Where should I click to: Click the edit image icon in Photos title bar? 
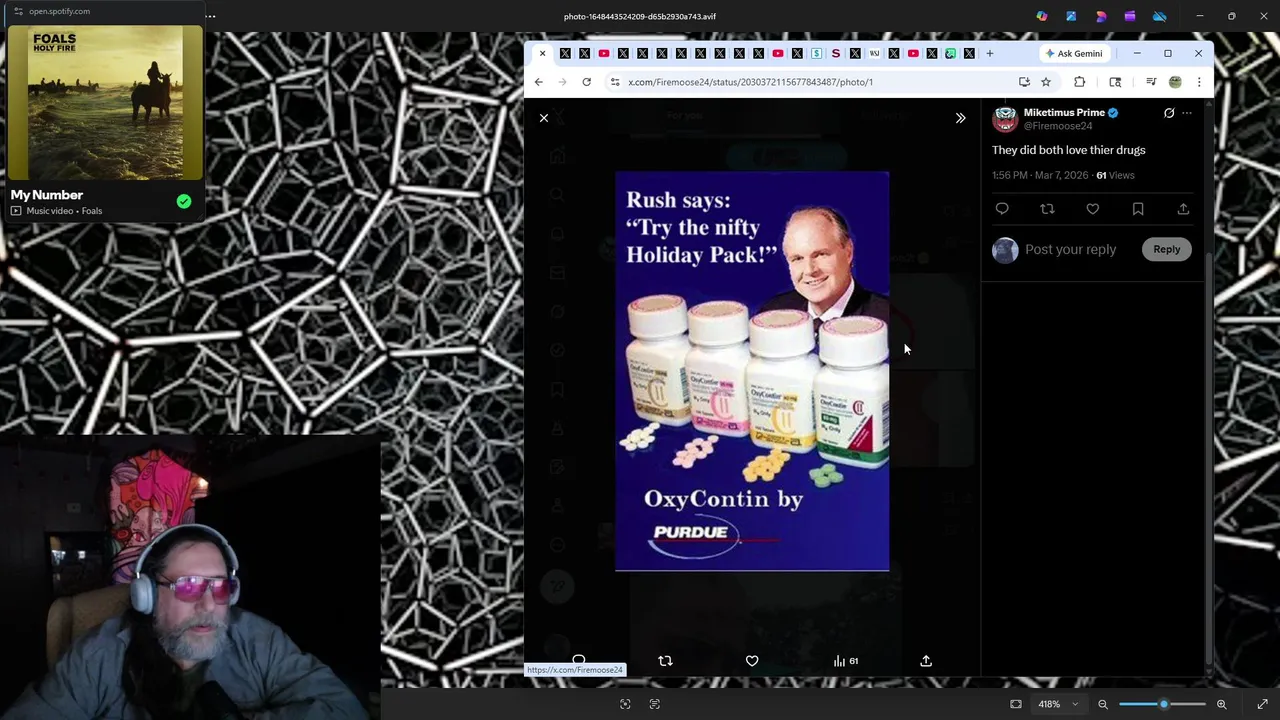(1071, 16)
